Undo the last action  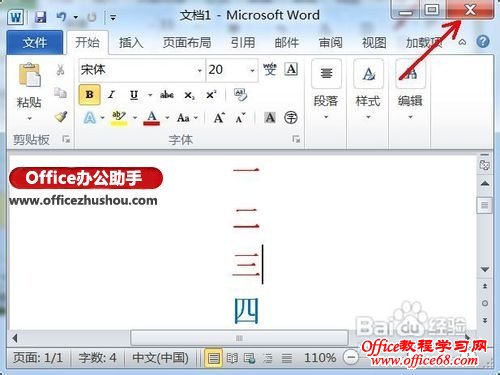coord(61,17)
